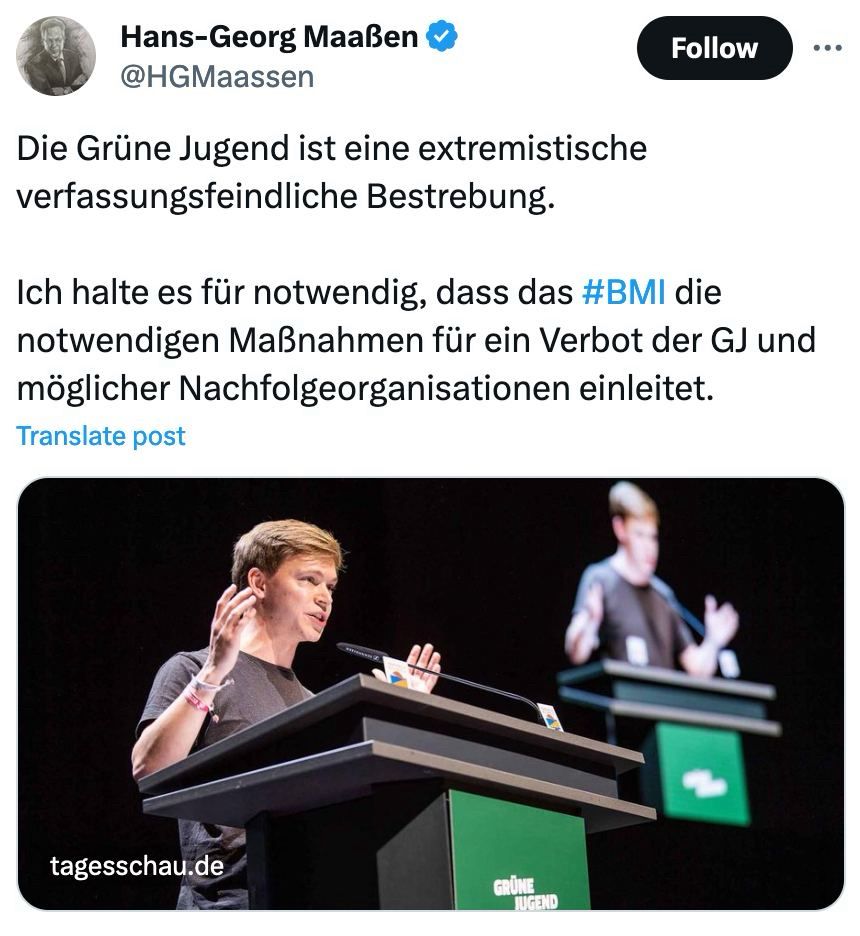Viewport: 860px width, 936px height.
Task: Click the word Nachfolgeorganisationen in the post
Action: (375, 389)
